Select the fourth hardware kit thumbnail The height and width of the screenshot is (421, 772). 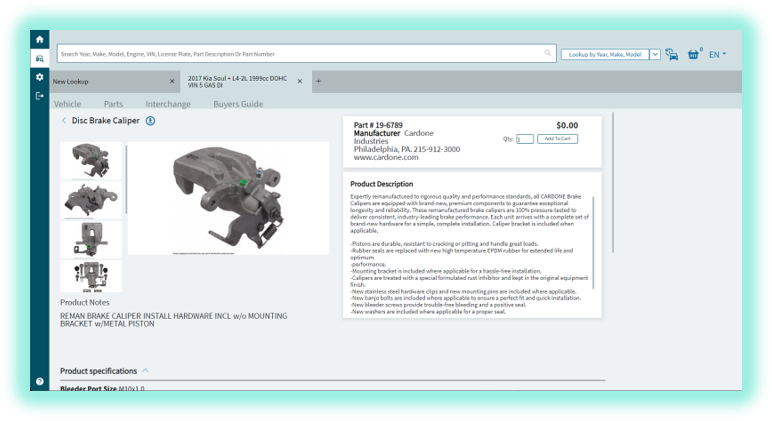91,276
